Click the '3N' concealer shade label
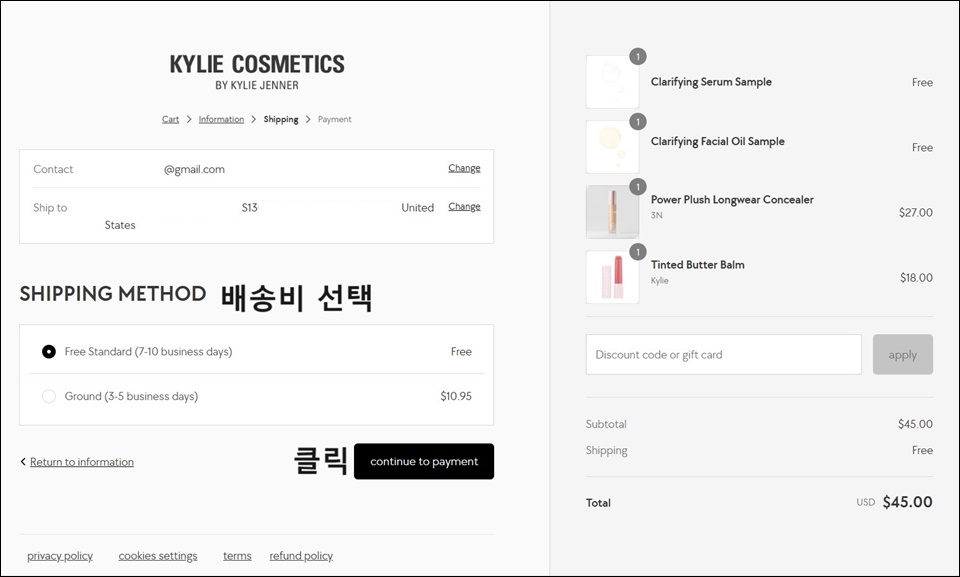960x577 pixels. click(x=656, y=216)
